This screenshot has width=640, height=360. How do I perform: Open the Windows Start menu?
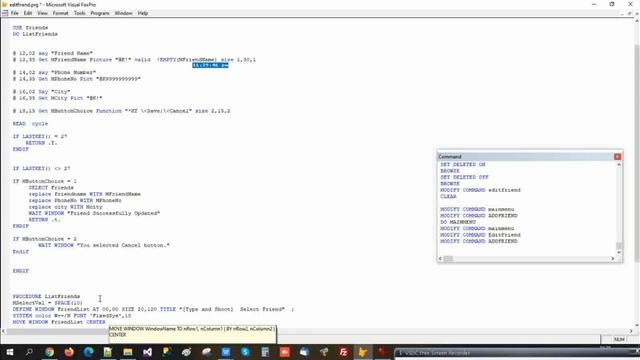click(x=9, y=352)
